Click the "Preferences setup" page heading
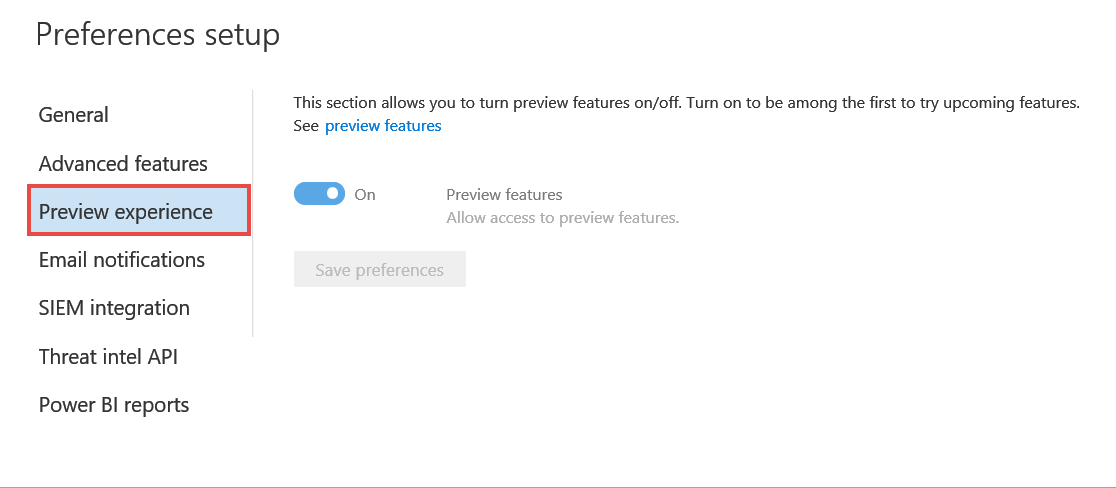 [158, 35]
